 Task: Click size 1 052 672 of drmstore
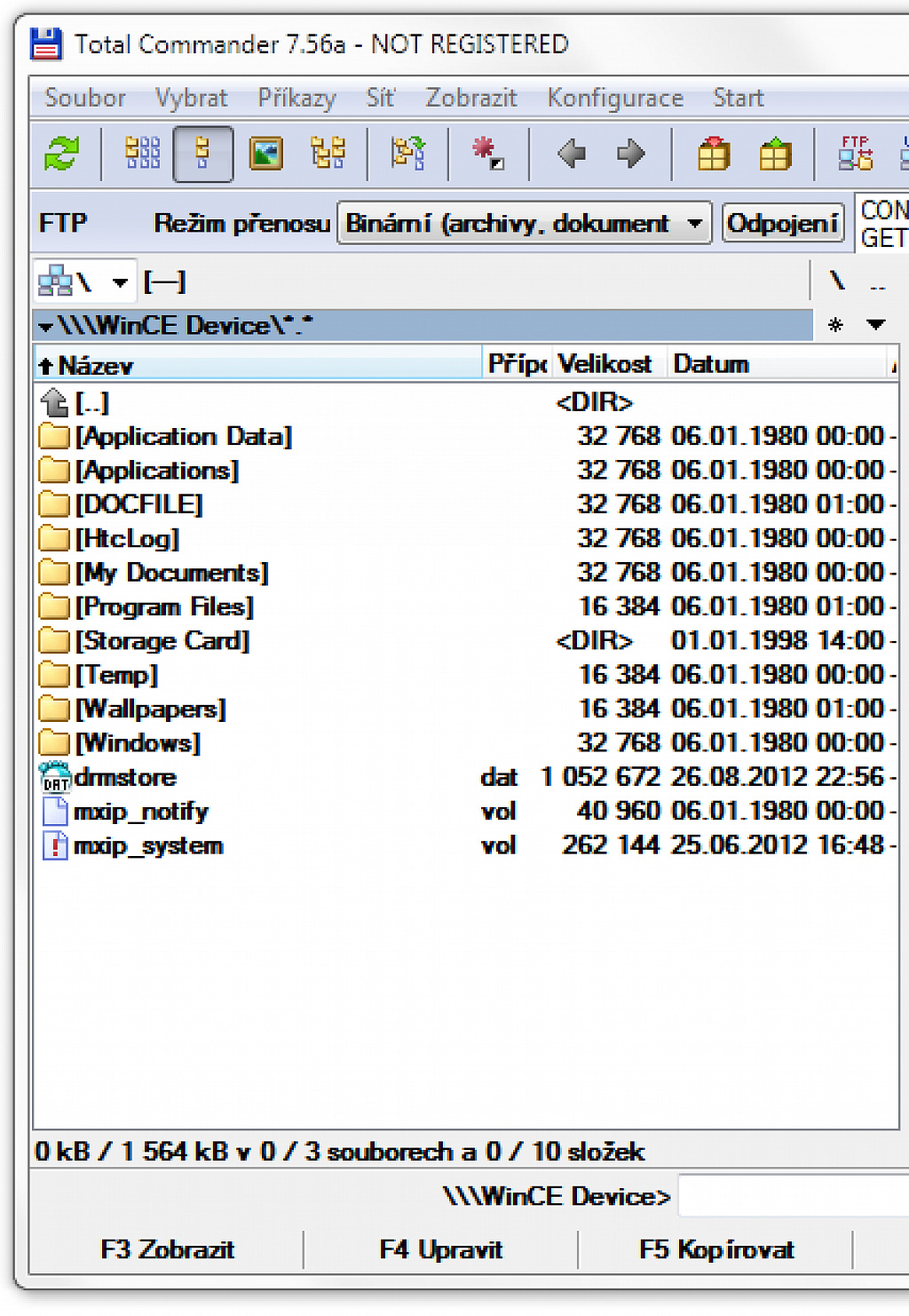pyautogui.click(x=601, y=777)
